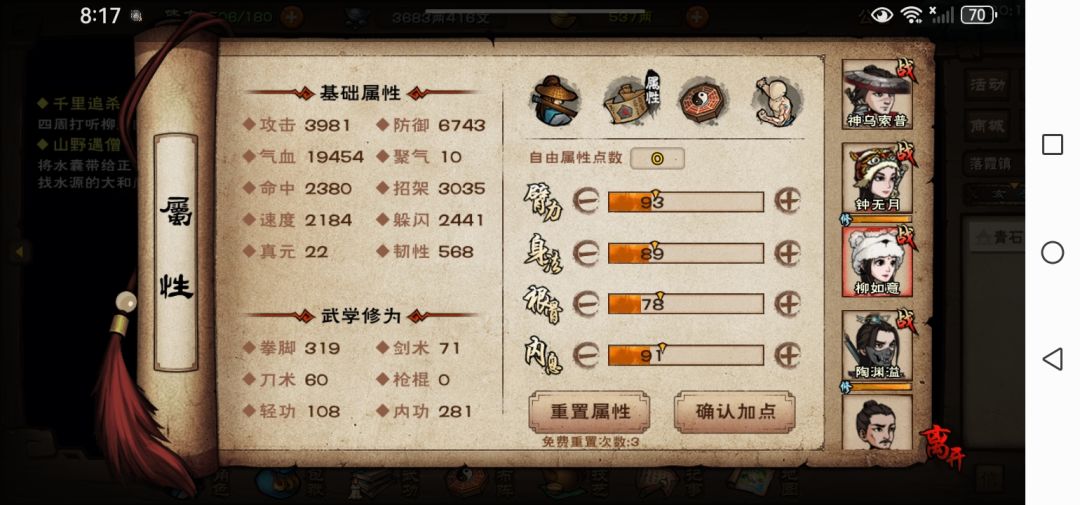Confirm points with 确认加点 button

tap(736, 412)
